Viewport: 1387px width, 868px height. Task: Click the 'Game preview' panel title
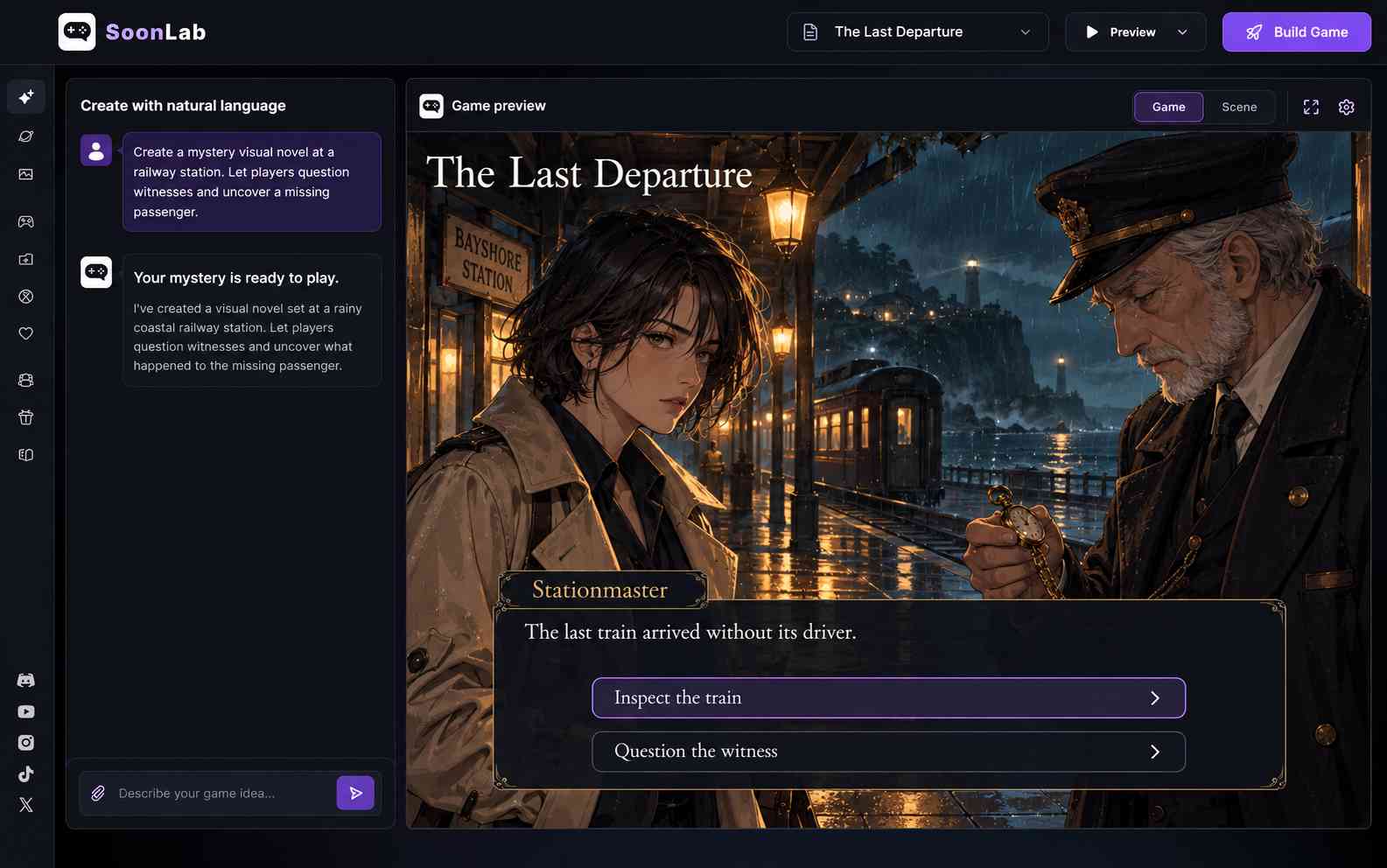point(499,106)
